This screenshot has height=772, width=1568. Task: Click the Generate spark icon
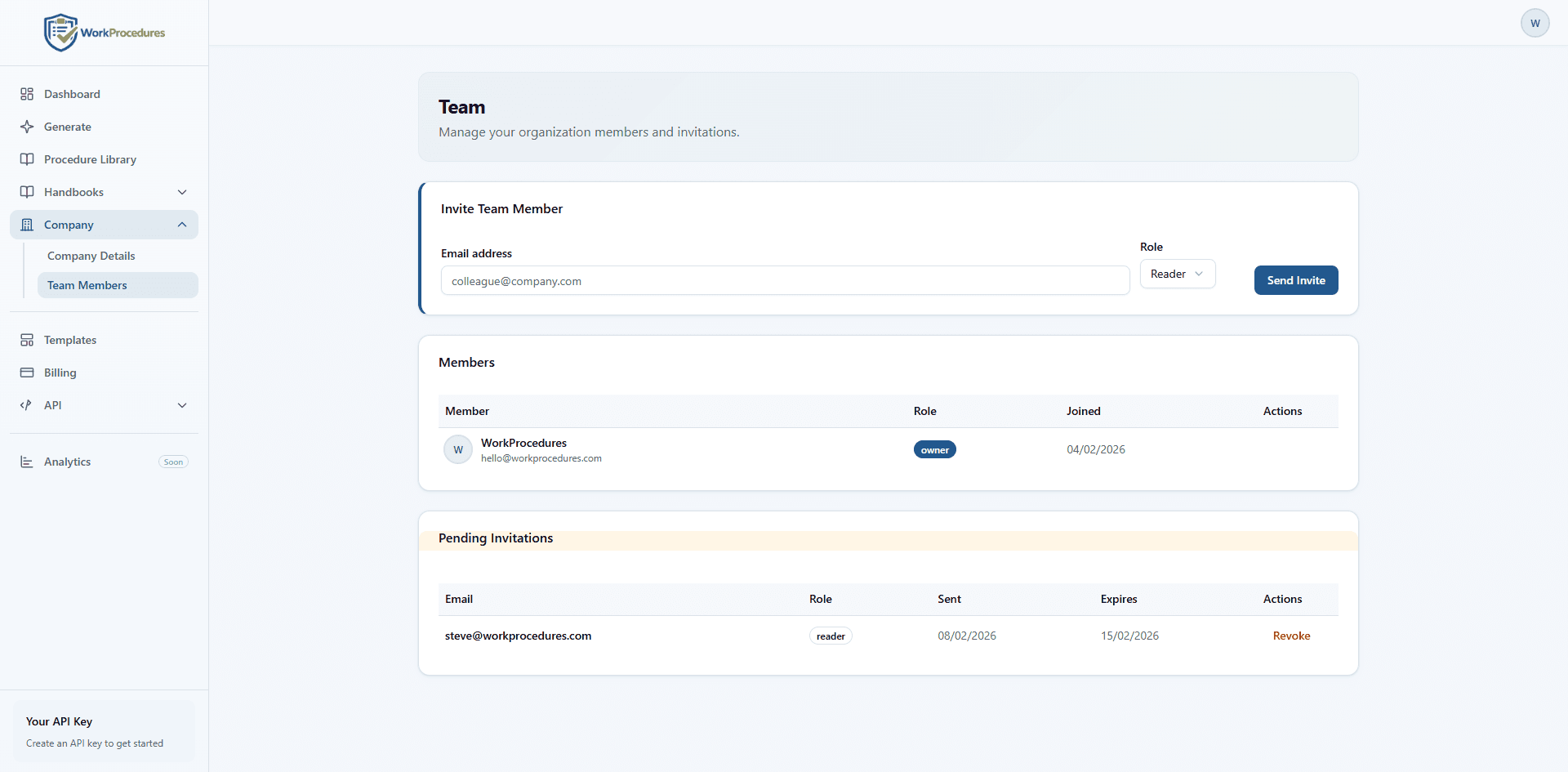click(x=27, y=127)
